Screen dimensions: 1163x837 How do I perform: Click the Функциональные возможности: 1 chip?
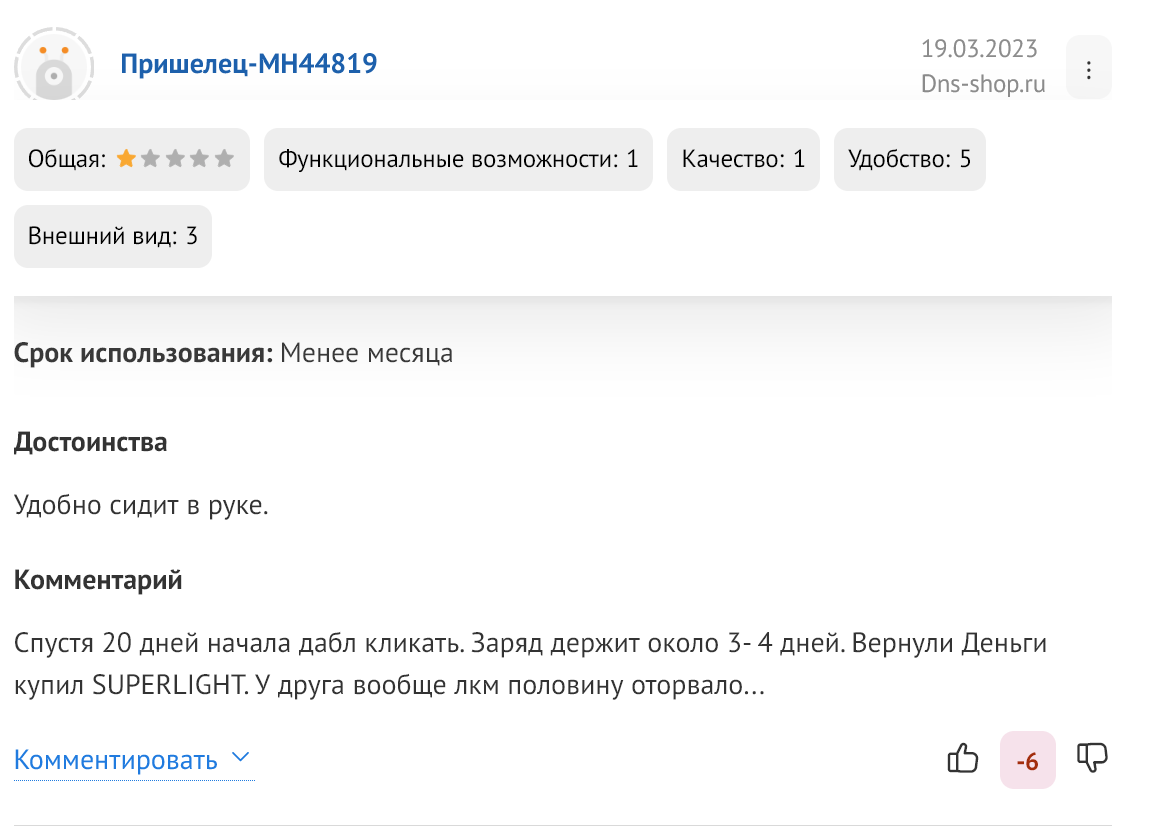(x=458, y=159)
